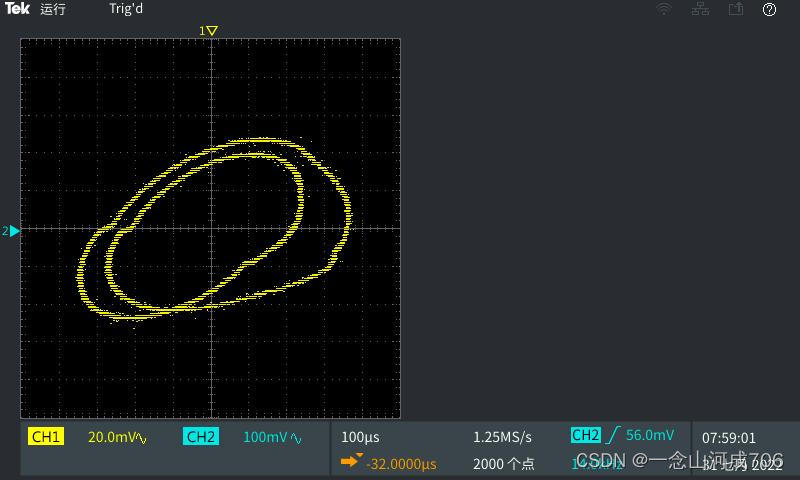Click the export/share icon
800x480 pixels.
point(736,9)
